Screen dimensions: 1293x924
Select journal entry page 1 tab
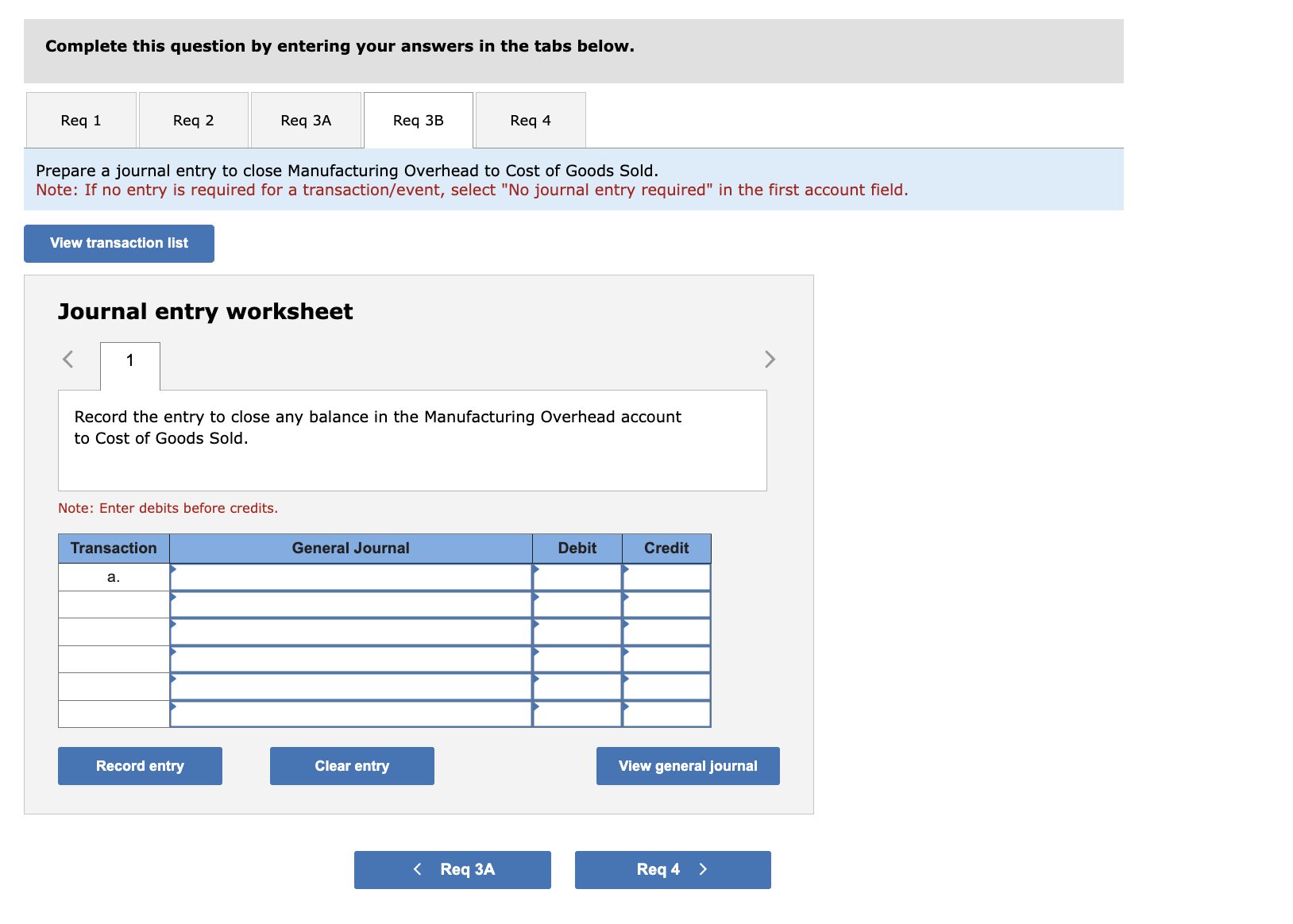(129, 361)
